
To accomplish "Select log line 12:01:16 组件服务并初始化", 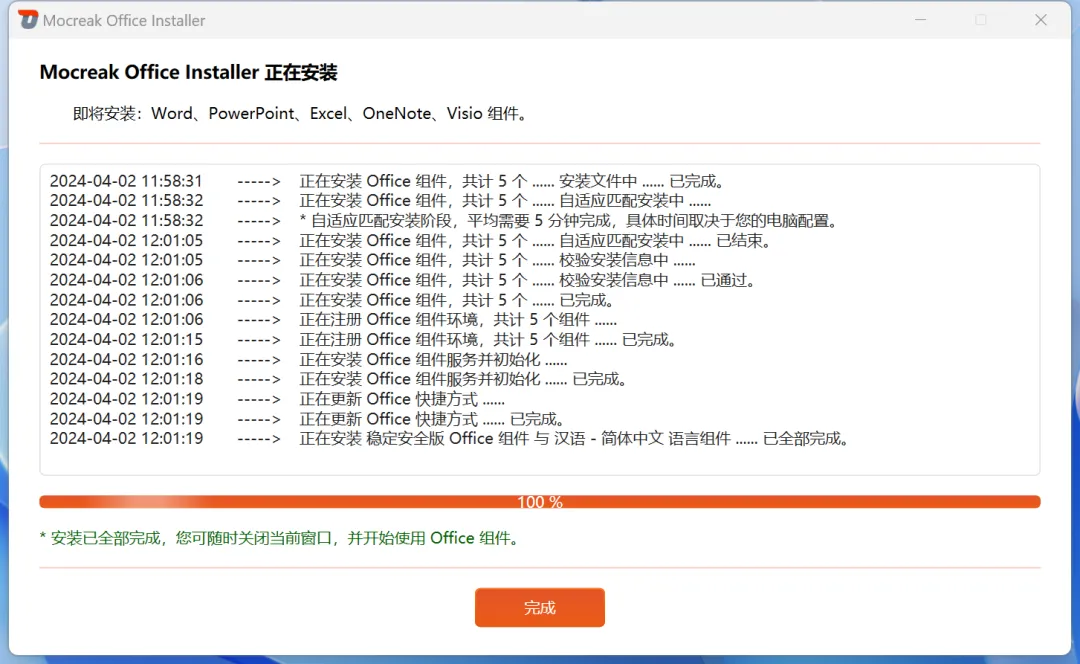I will [309, 359].
